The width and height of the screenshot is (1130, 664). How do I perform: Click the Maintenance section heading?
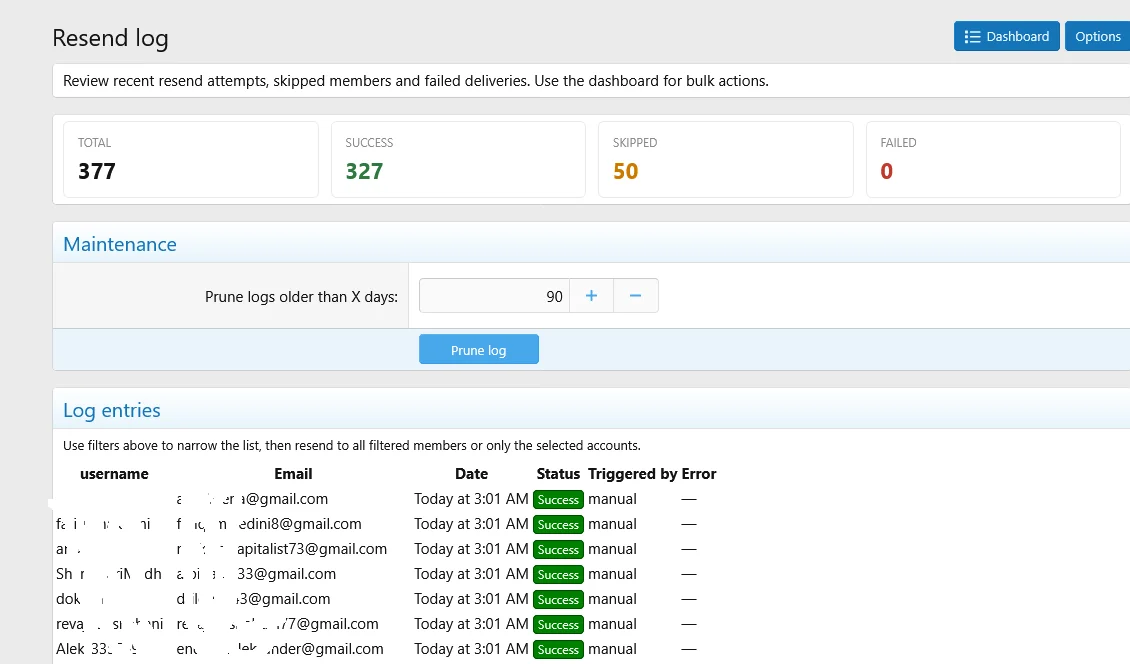coord(120,244)
